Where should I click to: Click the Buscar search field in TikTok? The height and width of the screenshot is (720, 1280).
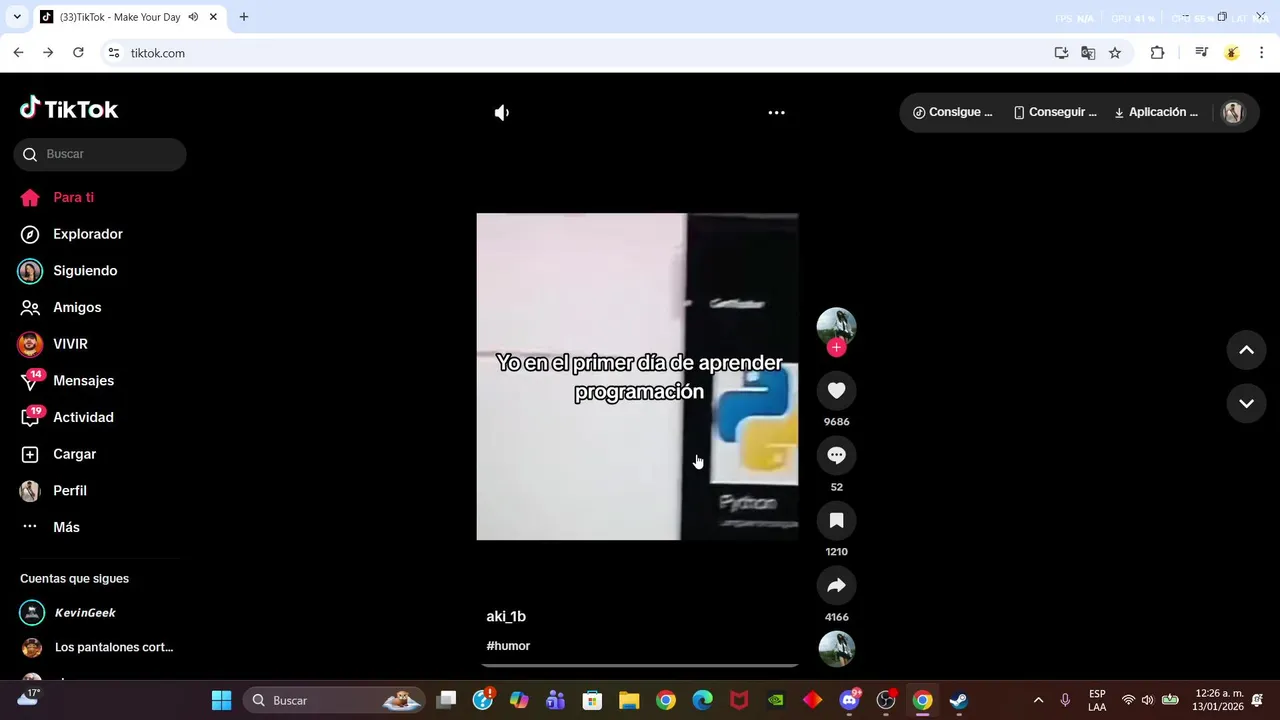point(100,154)
